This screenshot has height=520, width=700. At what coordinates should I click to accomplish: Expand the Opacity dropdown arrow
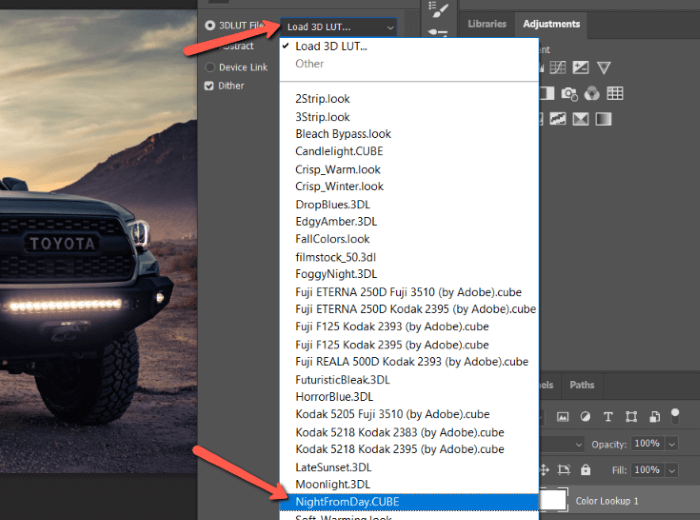tap(672, 443)
